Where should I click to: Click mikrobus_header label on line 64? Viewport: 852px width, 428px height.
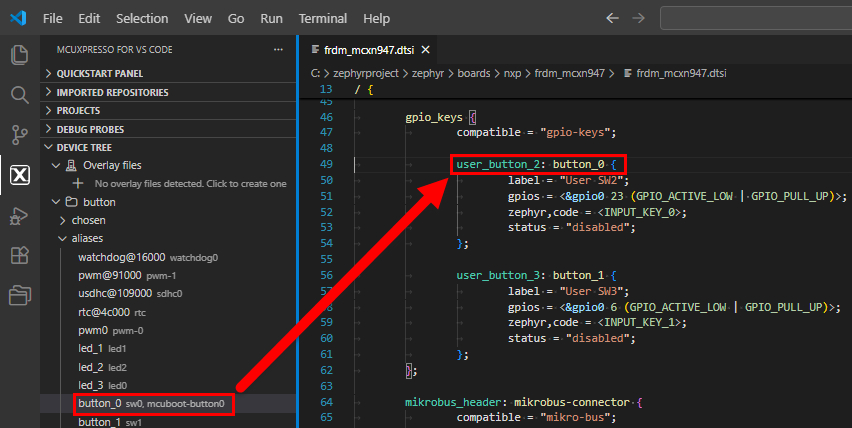(x=453, y=402)
